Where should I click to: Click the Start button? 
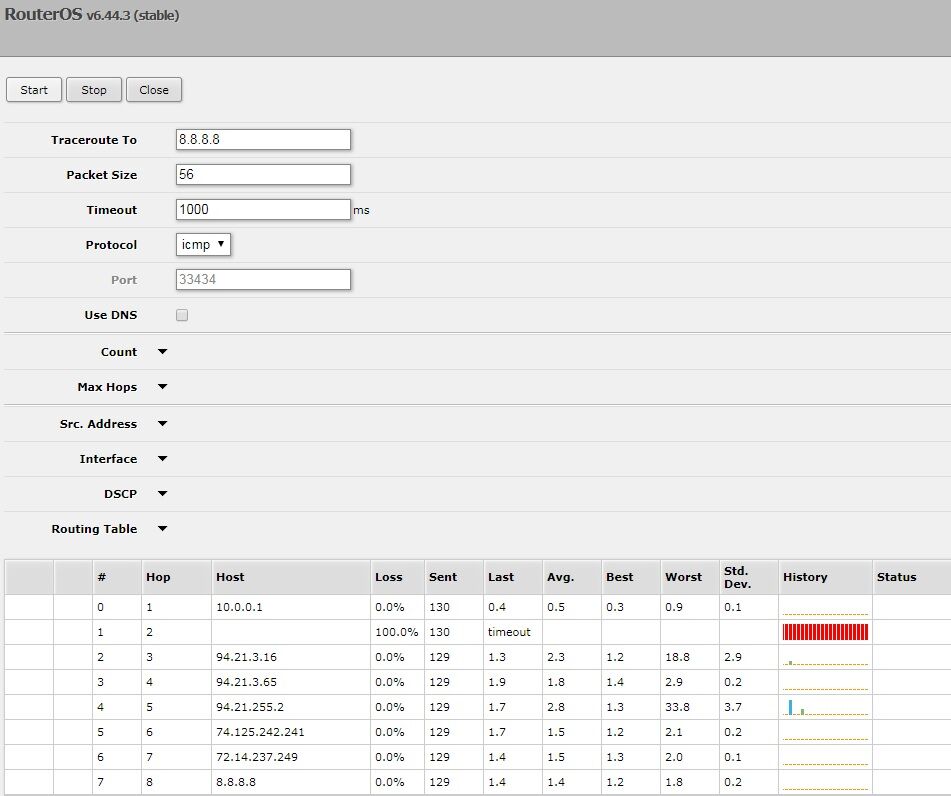[x=34, y=90]
